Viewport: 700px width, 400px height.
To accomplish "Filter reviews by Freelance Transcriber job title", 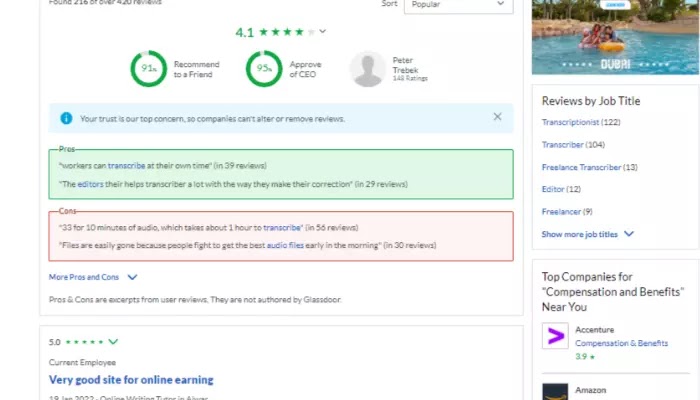I will click(x=581, y=167).
